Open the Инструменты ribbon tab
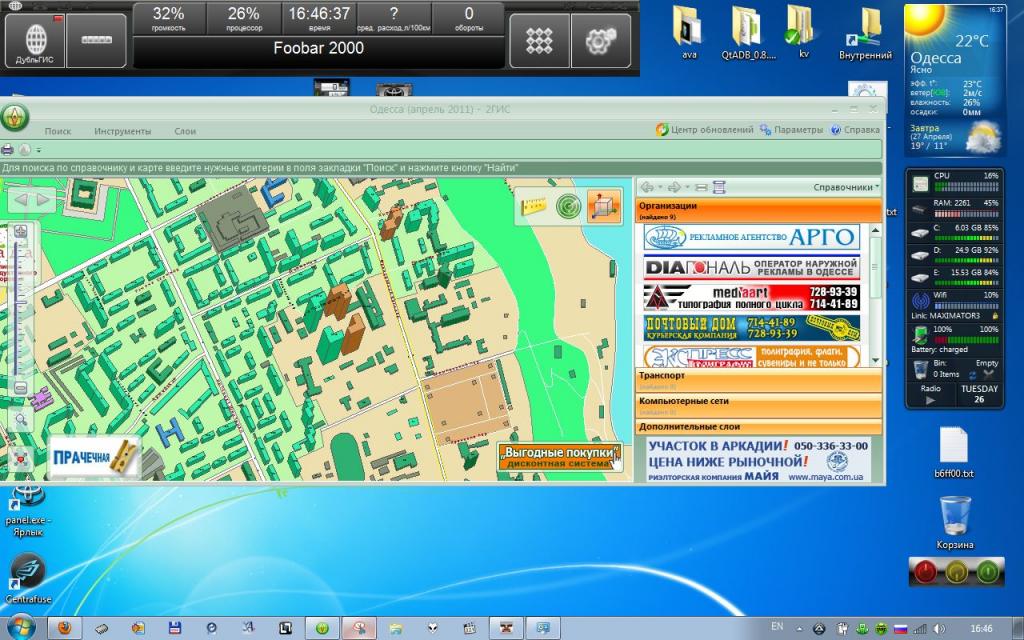 (123, 131)
